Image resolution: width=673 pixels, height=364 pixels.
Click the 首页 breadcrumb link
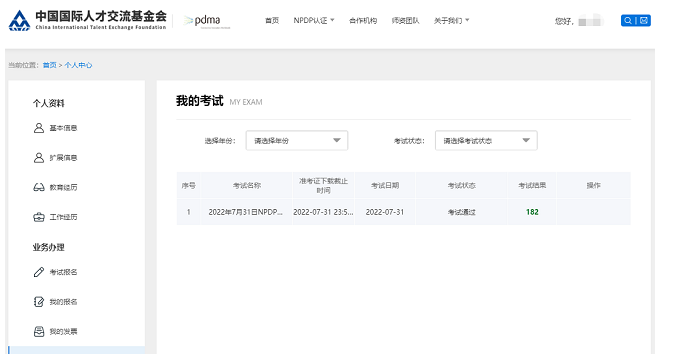tap(49, 65)
